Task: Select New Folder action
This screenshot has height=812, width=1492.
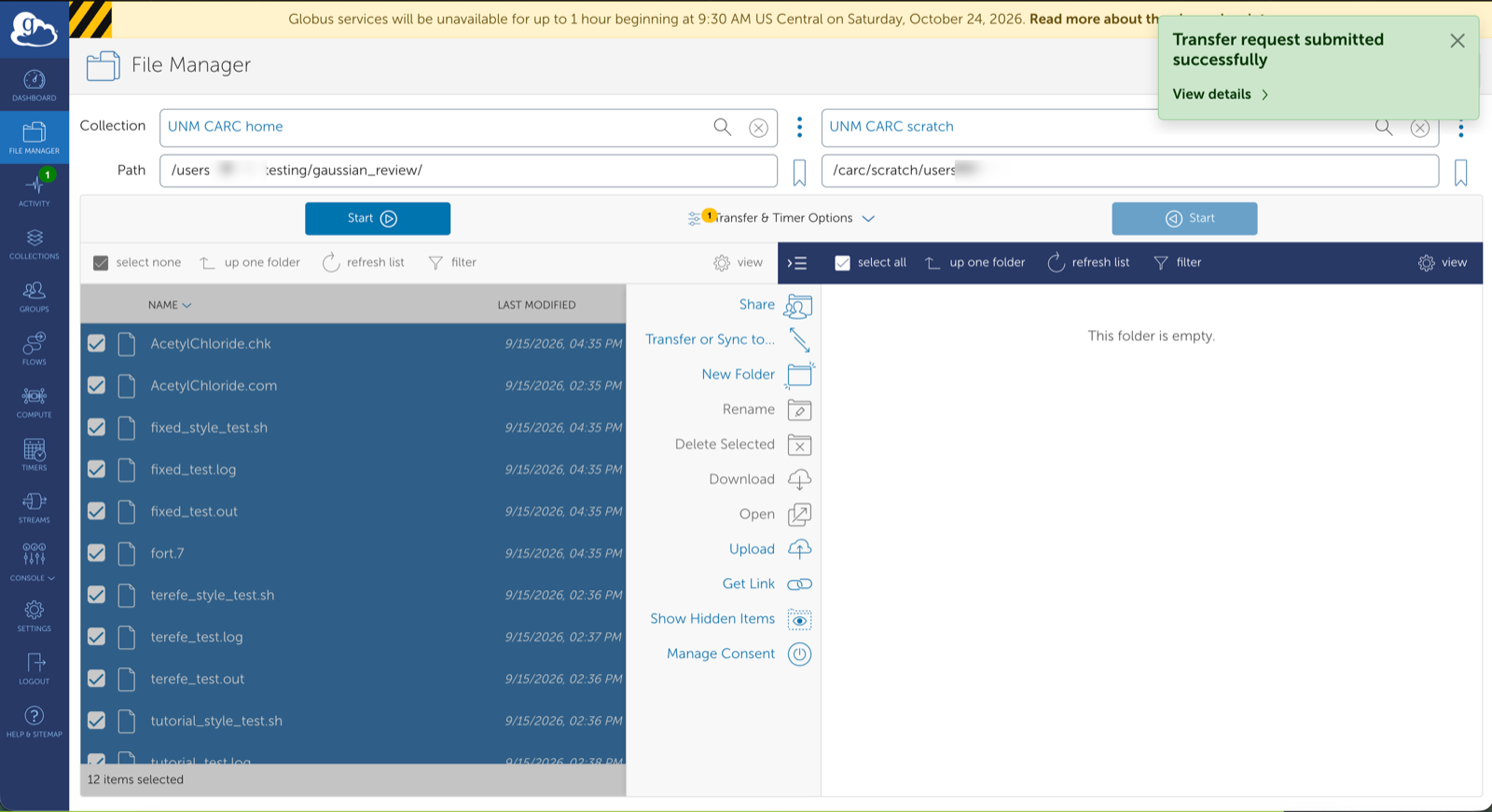Action: pos(757,375)
